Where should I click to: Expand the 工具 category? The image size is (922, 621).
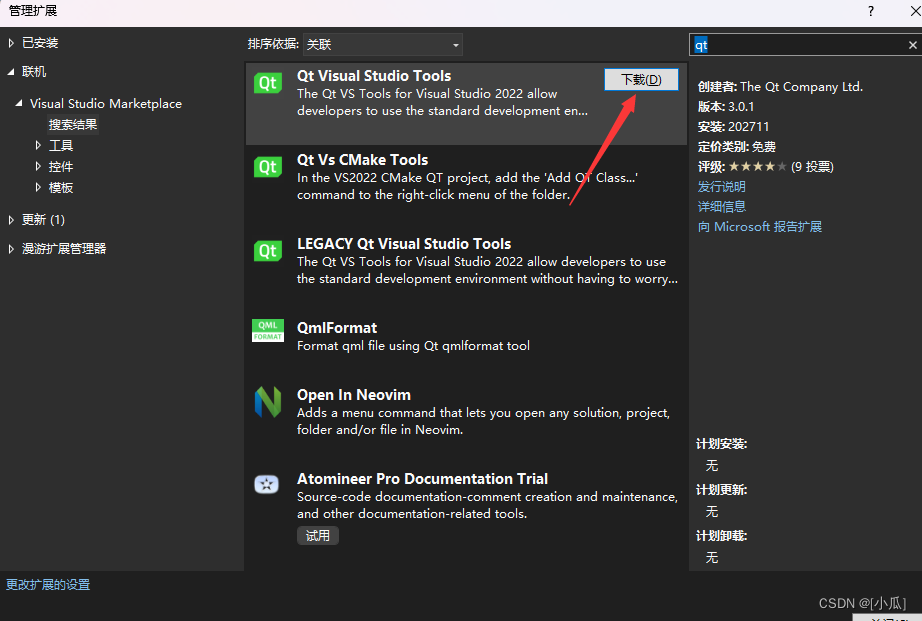38,145
